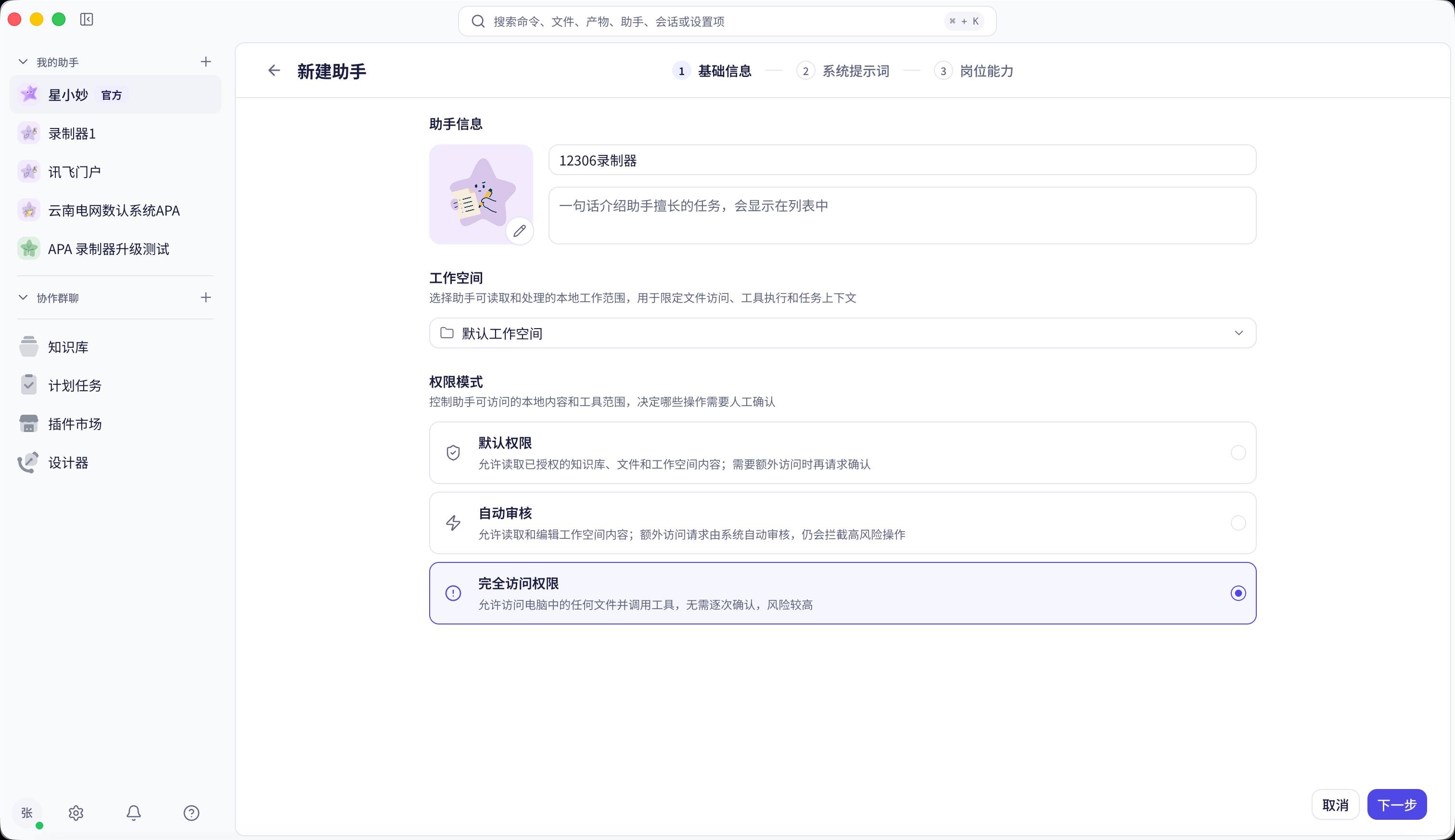Open the help question mark icon
This screenshot has width=1455, height=840.
(191, 813)
